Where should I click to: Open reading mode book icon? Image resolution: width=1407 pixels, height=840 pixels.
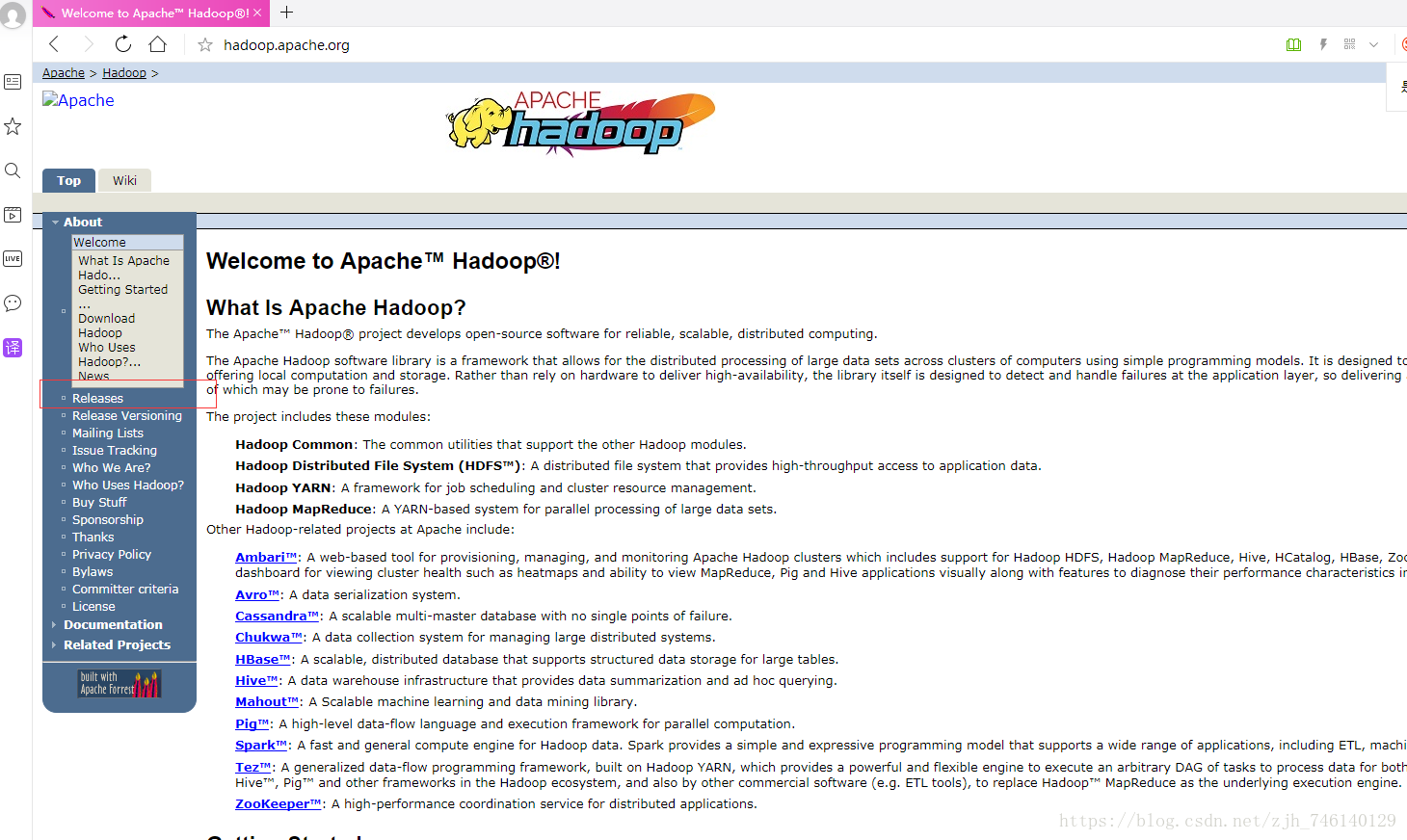click(x=1293, y=44)
